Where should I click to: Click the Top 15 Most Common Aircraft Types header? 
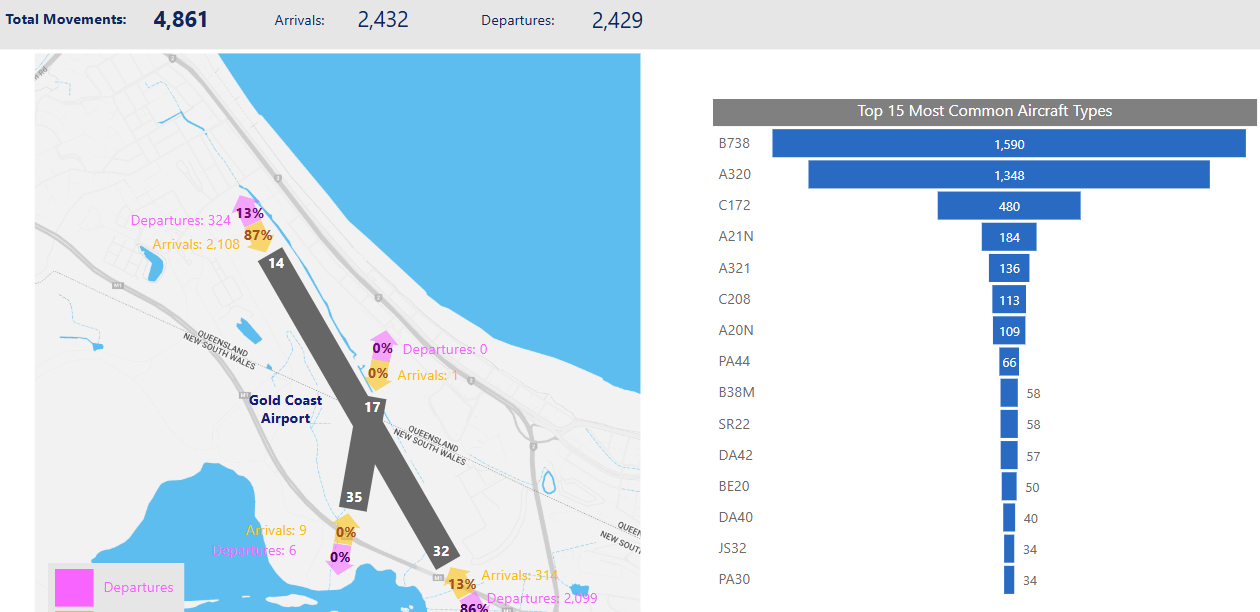coord(984,111)
